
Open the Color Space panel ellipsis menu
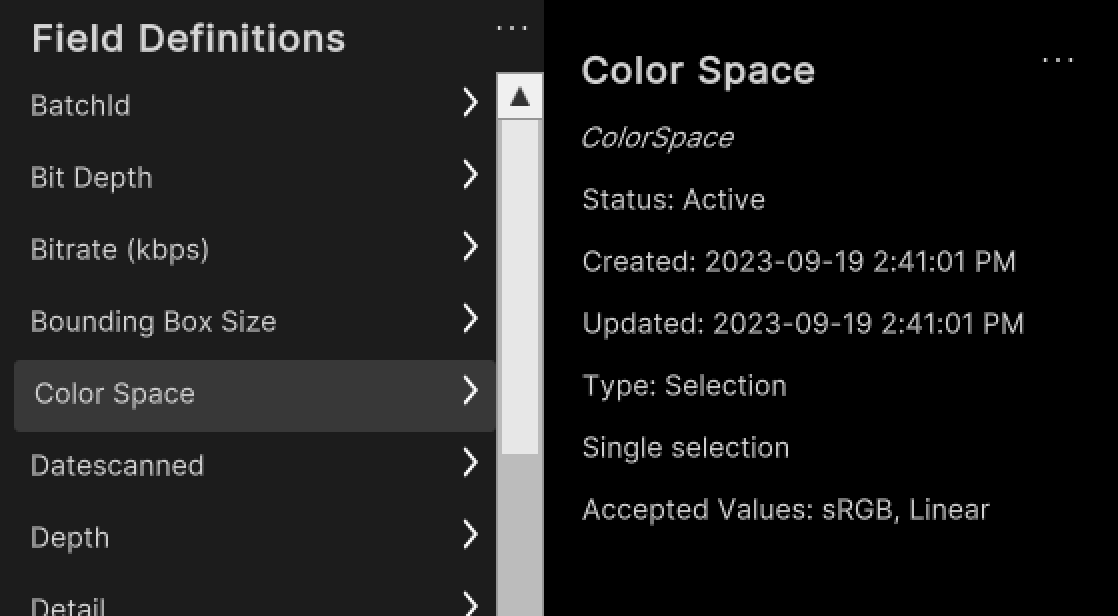coord(1057,60)
